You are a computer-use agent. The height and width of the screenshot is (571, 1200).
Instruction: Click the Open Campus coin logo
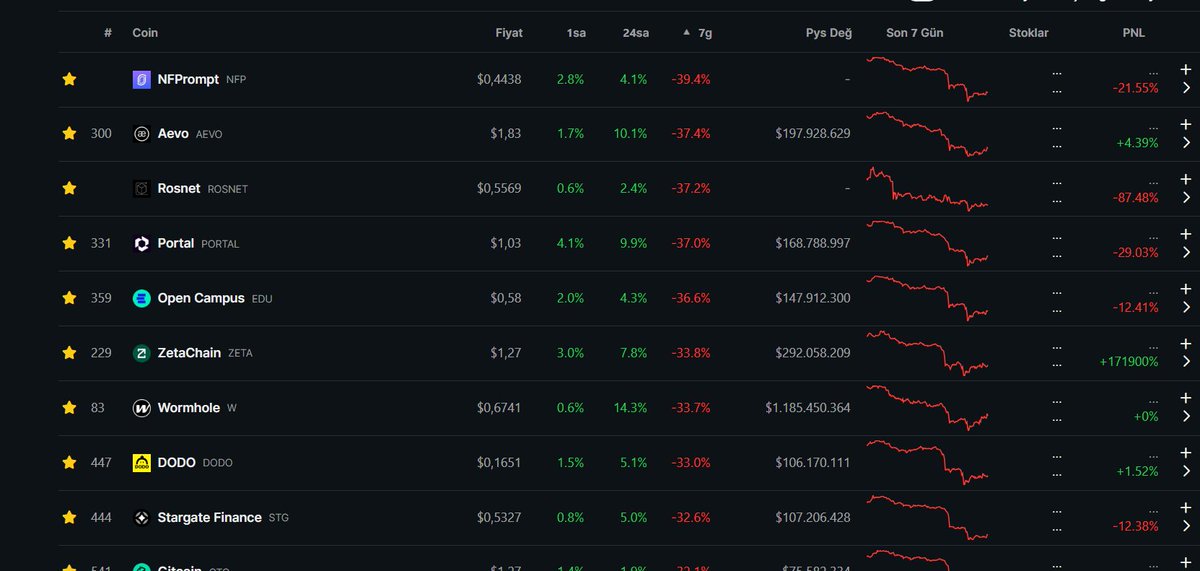pyautogui.click(x=142, y=298)
